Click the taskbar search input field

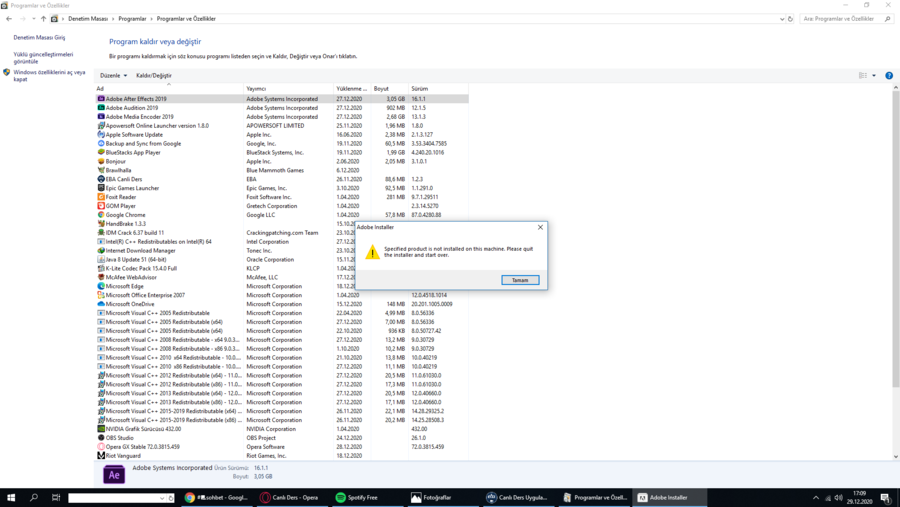(117, 498)
